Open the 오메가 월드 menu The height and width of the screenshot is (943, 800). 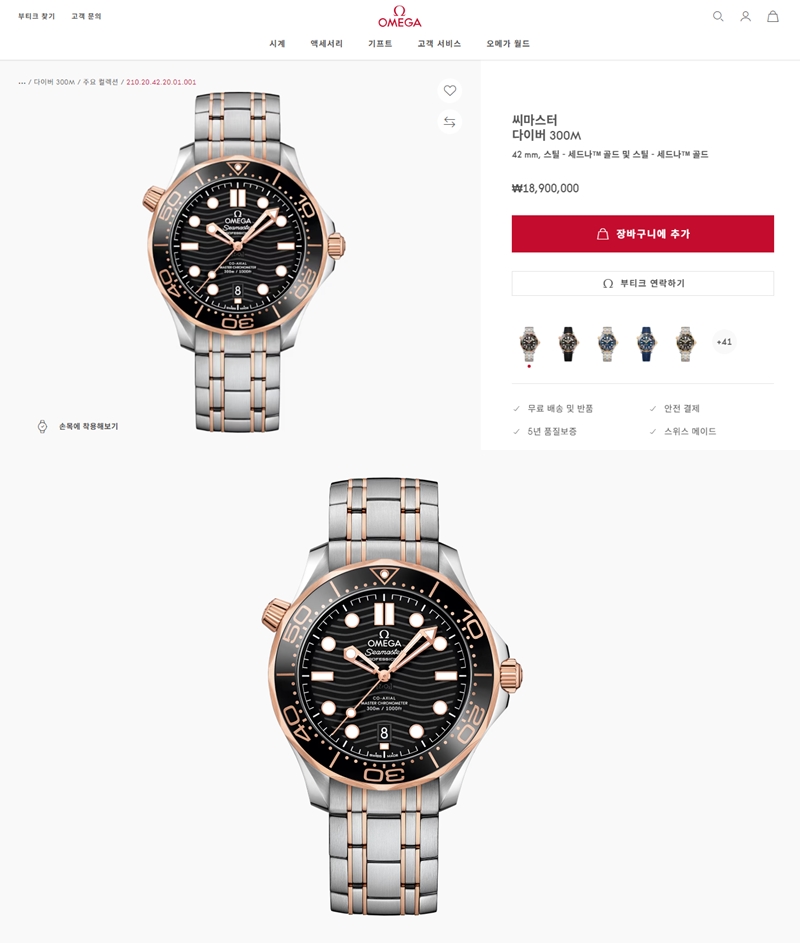(508, 43)
